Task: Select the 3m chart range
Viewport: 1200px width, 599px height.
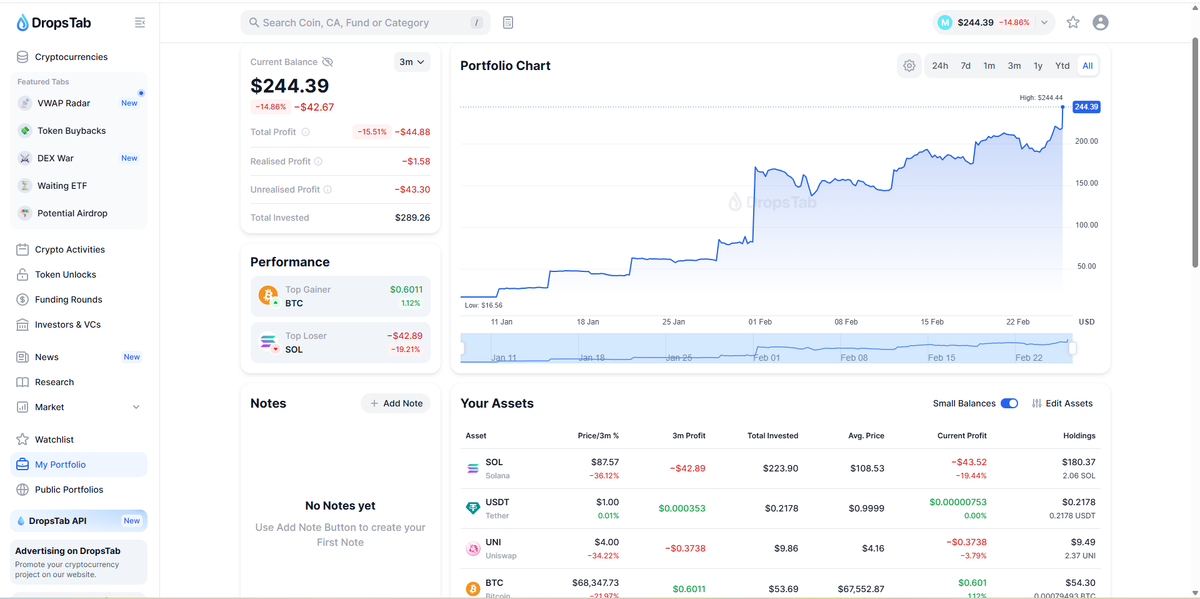Action: pos(1014,66)
